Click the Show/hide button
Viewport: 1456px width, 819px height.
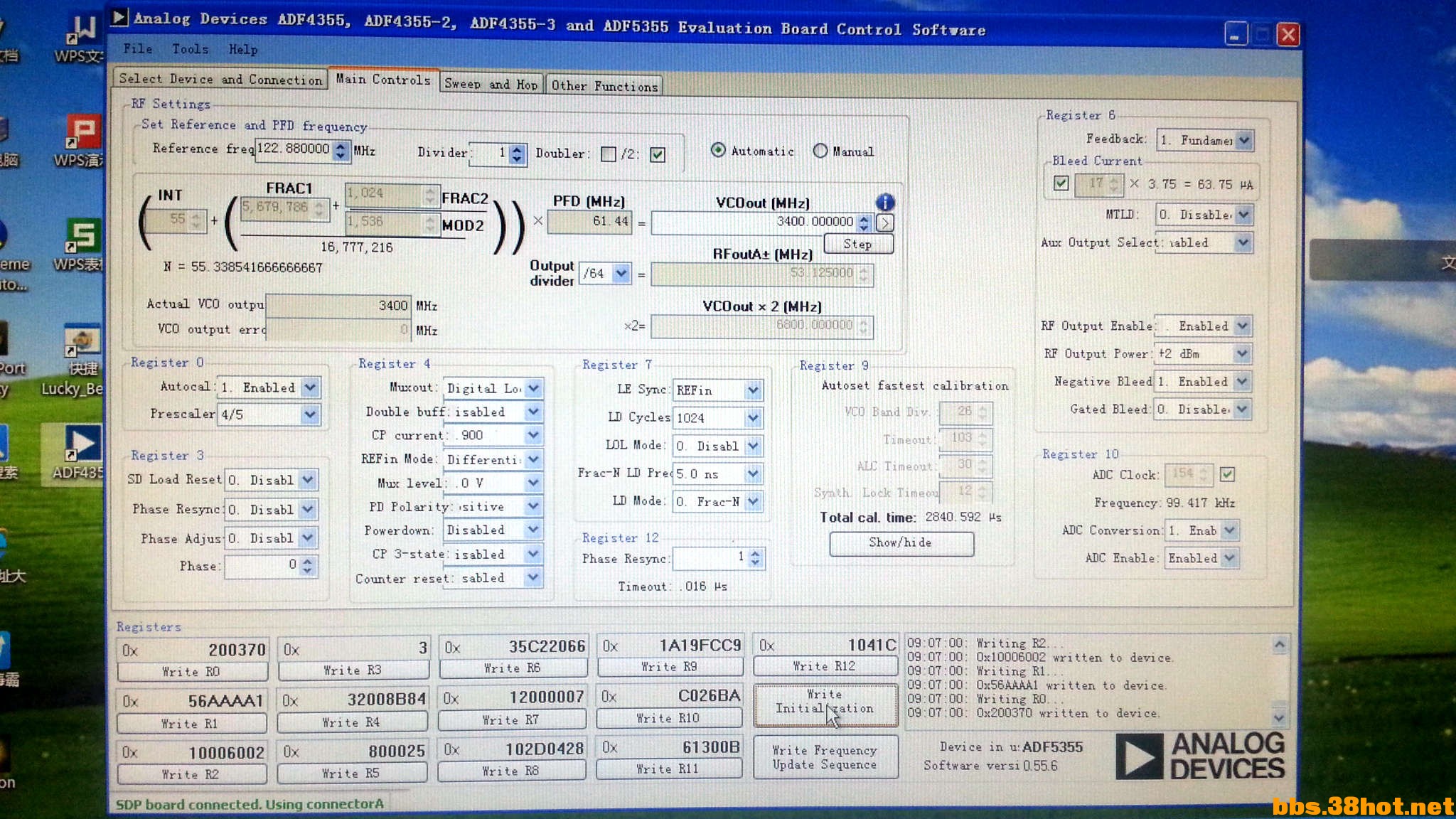pyautogui.click(x=901, y=542)
